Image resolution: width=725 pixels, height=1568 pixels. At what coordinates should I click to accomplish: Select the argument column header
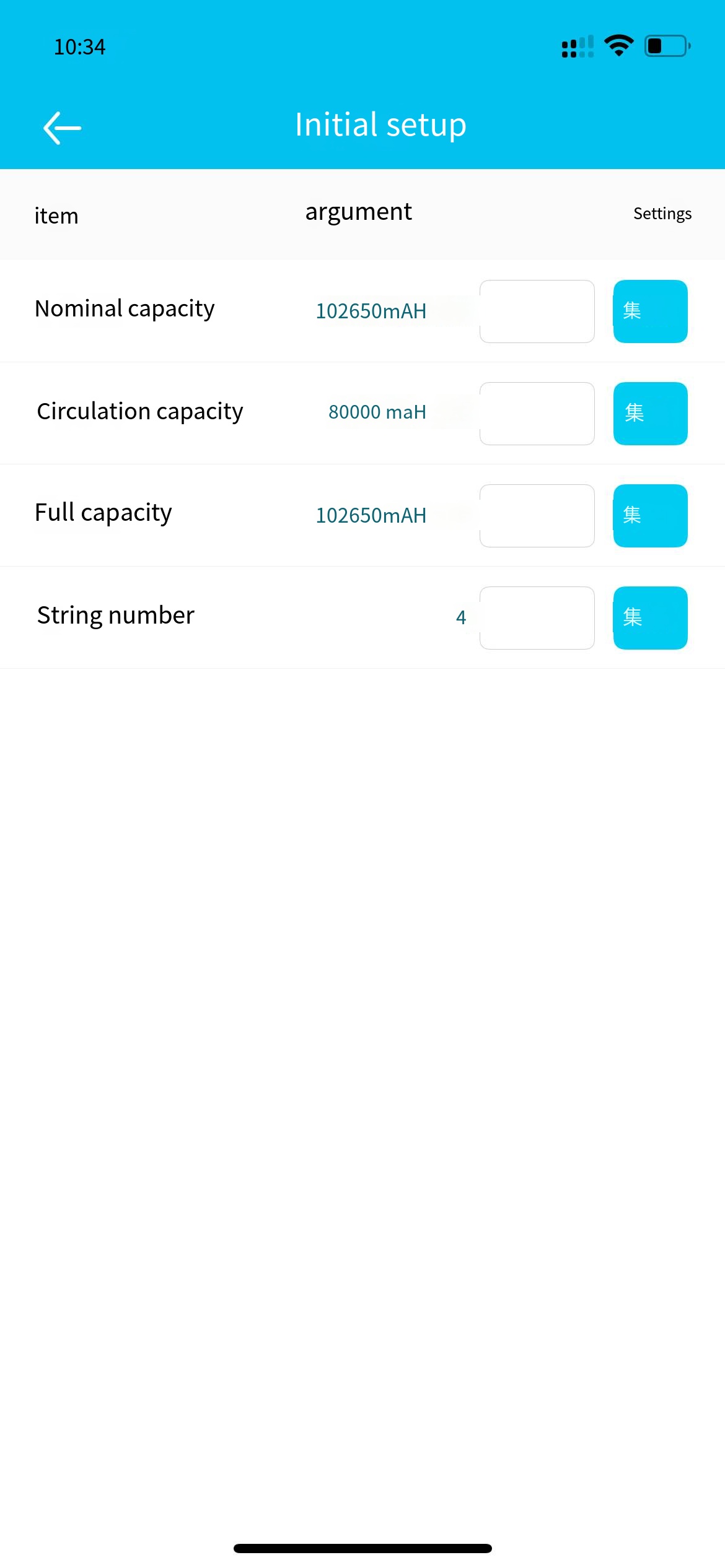[x=358, y=212]
